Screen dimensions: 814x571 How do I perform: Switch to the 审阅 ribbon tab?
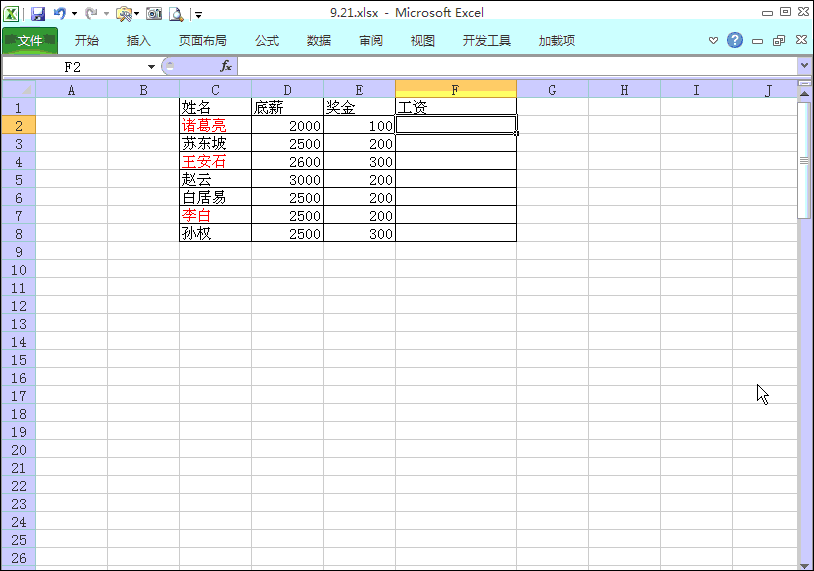point(371,40)
